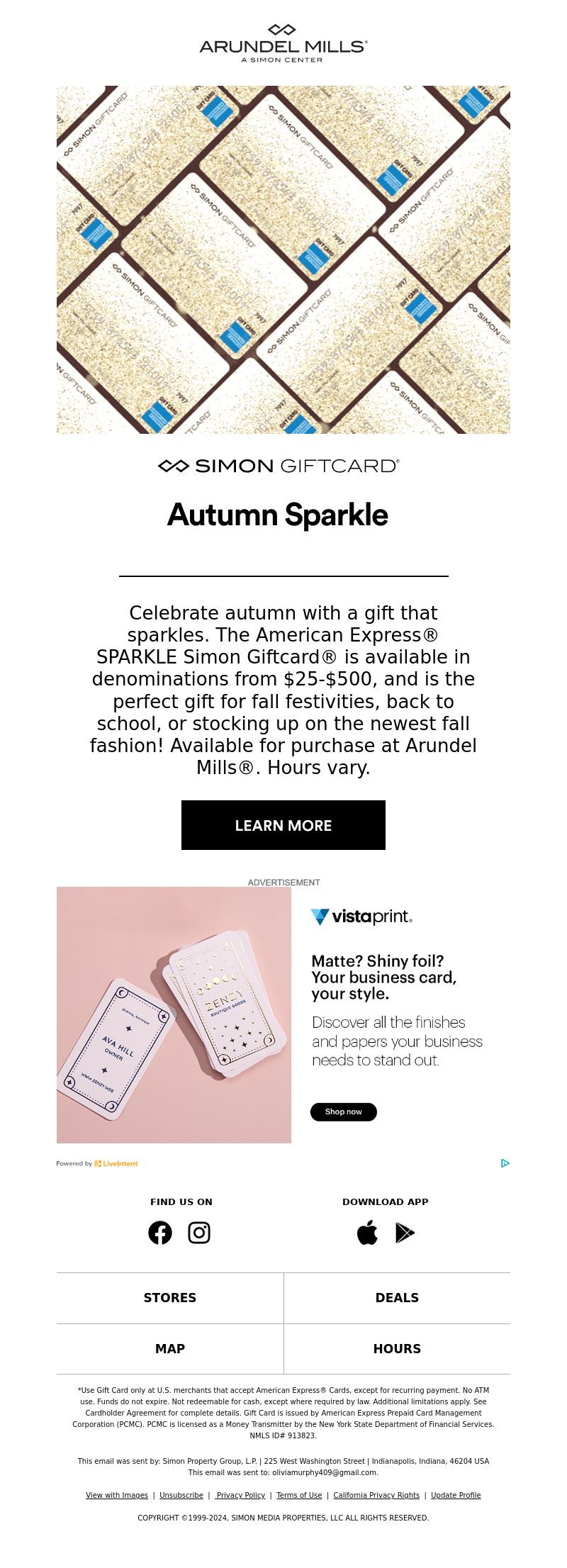Go to the MAP navigation item
Image resolution: width=567 pixels, height=1568 pixels.
(170, 1349)
